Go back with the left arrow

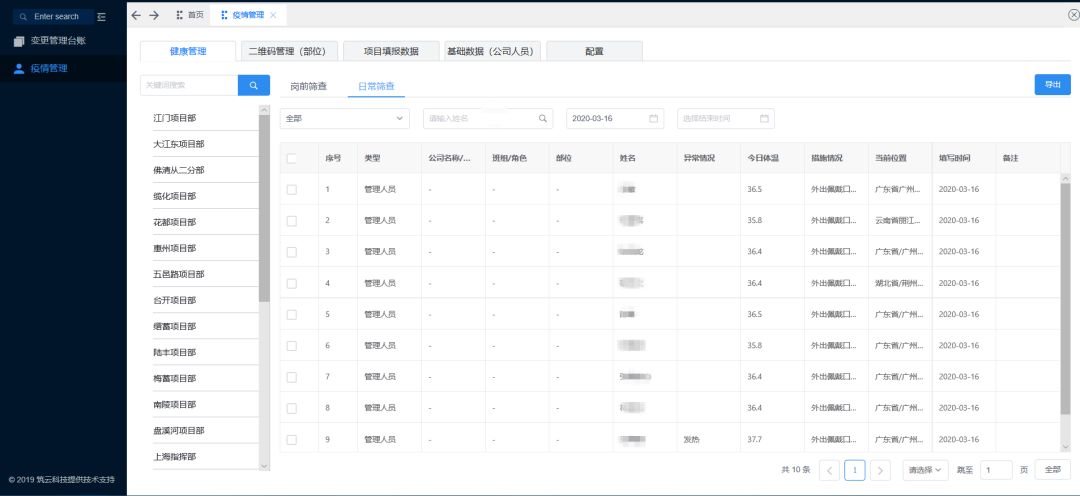[136, 15]
